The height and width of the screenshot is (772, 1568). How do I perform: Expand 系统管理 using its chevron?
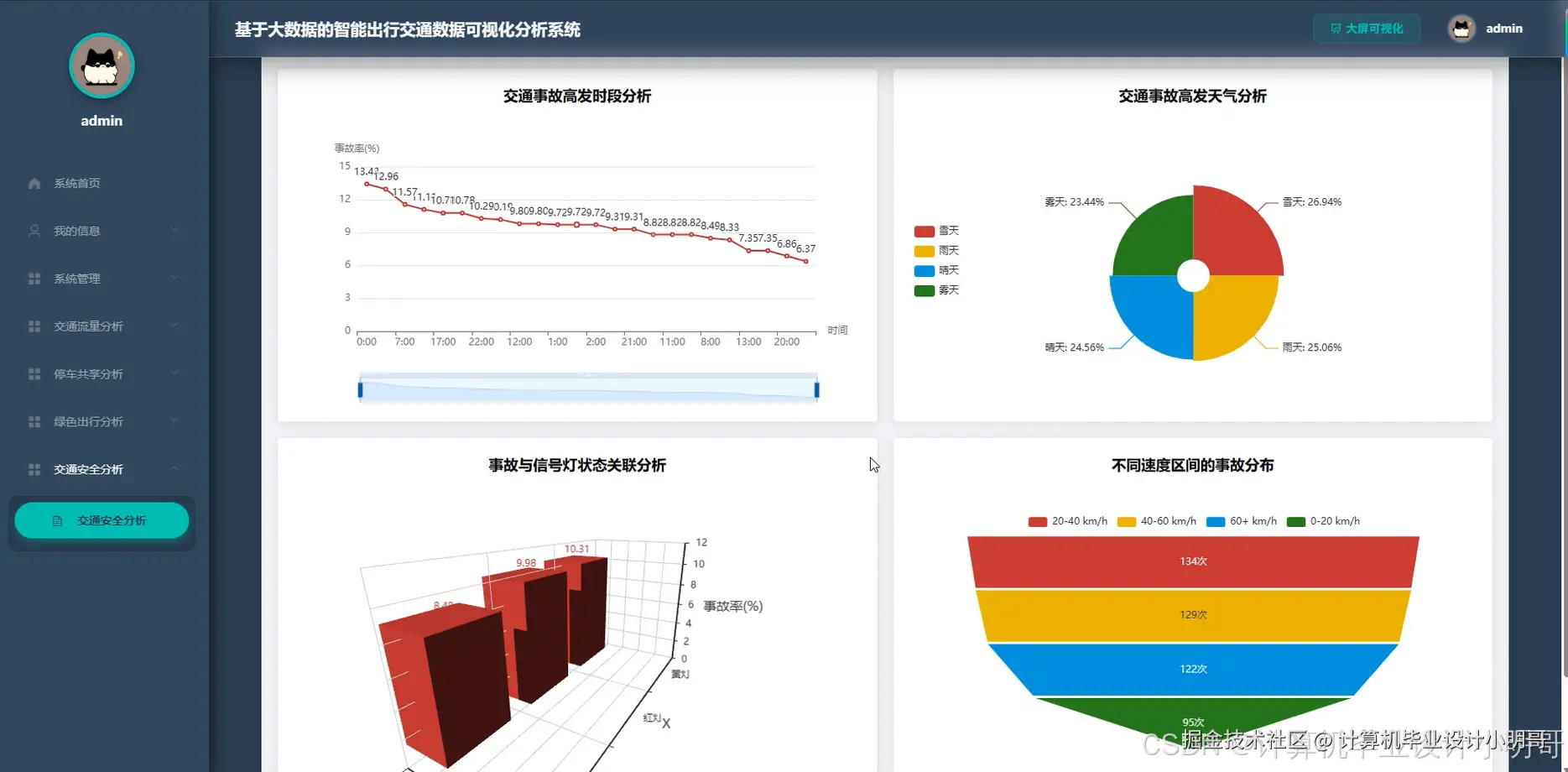(175, 278)
